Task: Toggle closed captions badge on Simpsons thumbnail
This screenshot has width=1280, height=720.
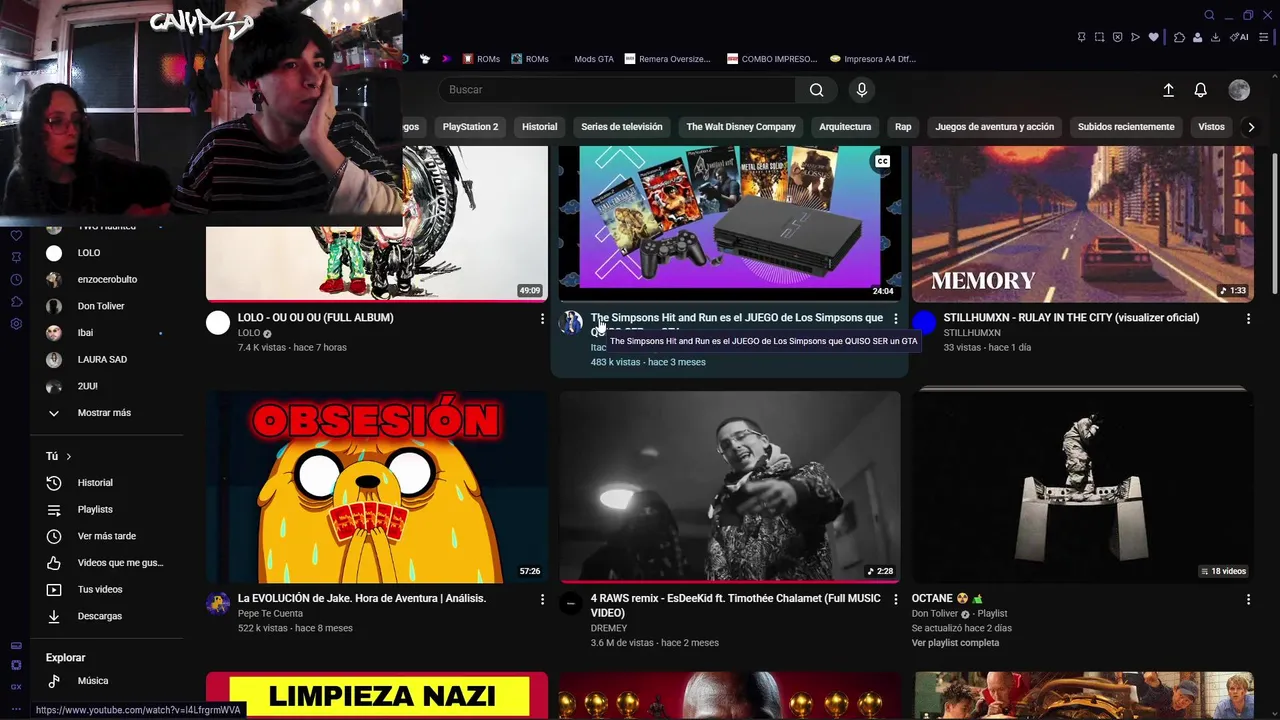Action: [x=882, y=161]
